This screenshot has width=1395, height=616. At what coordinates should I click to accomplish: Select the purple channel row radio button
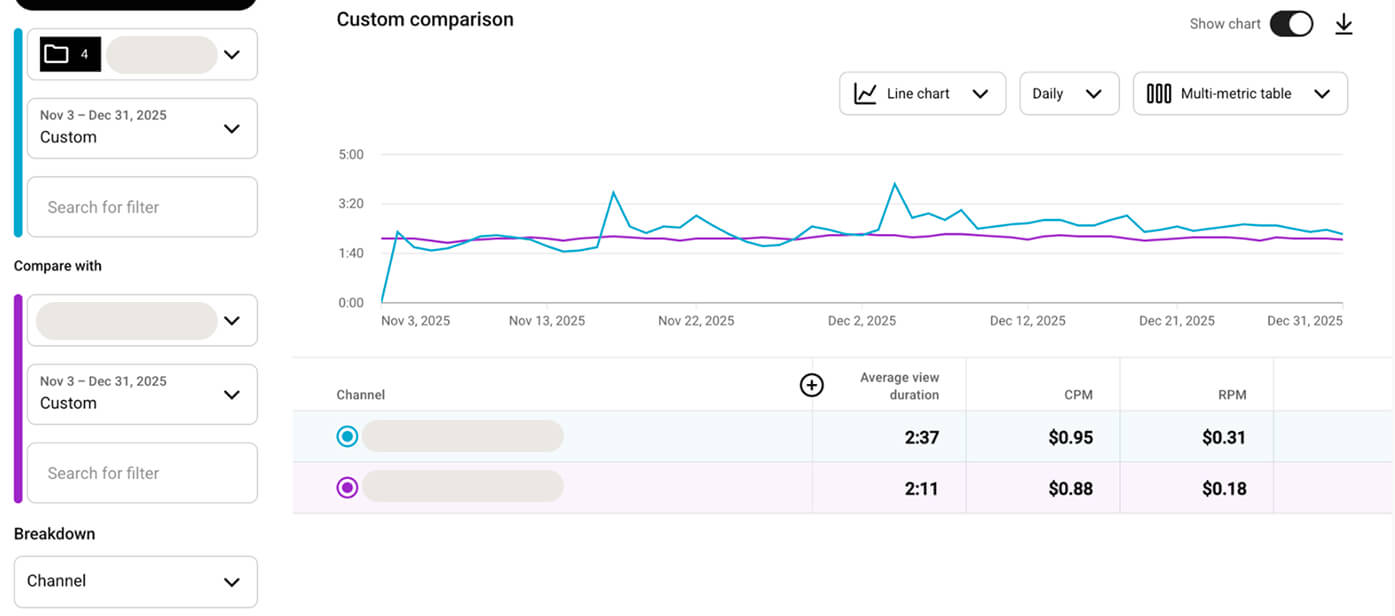(x=347, y=488)
